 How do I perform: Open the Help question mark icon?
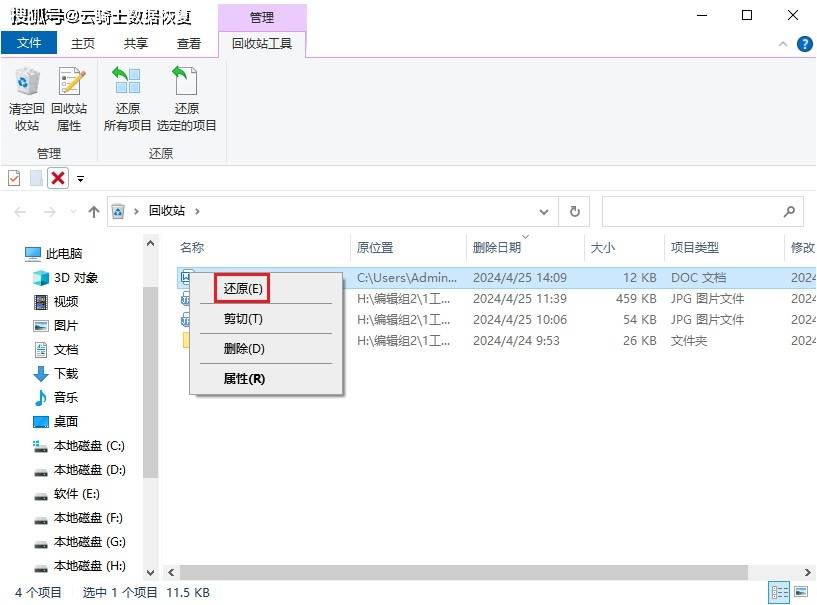pyautogui.click(x=804, y=44)
